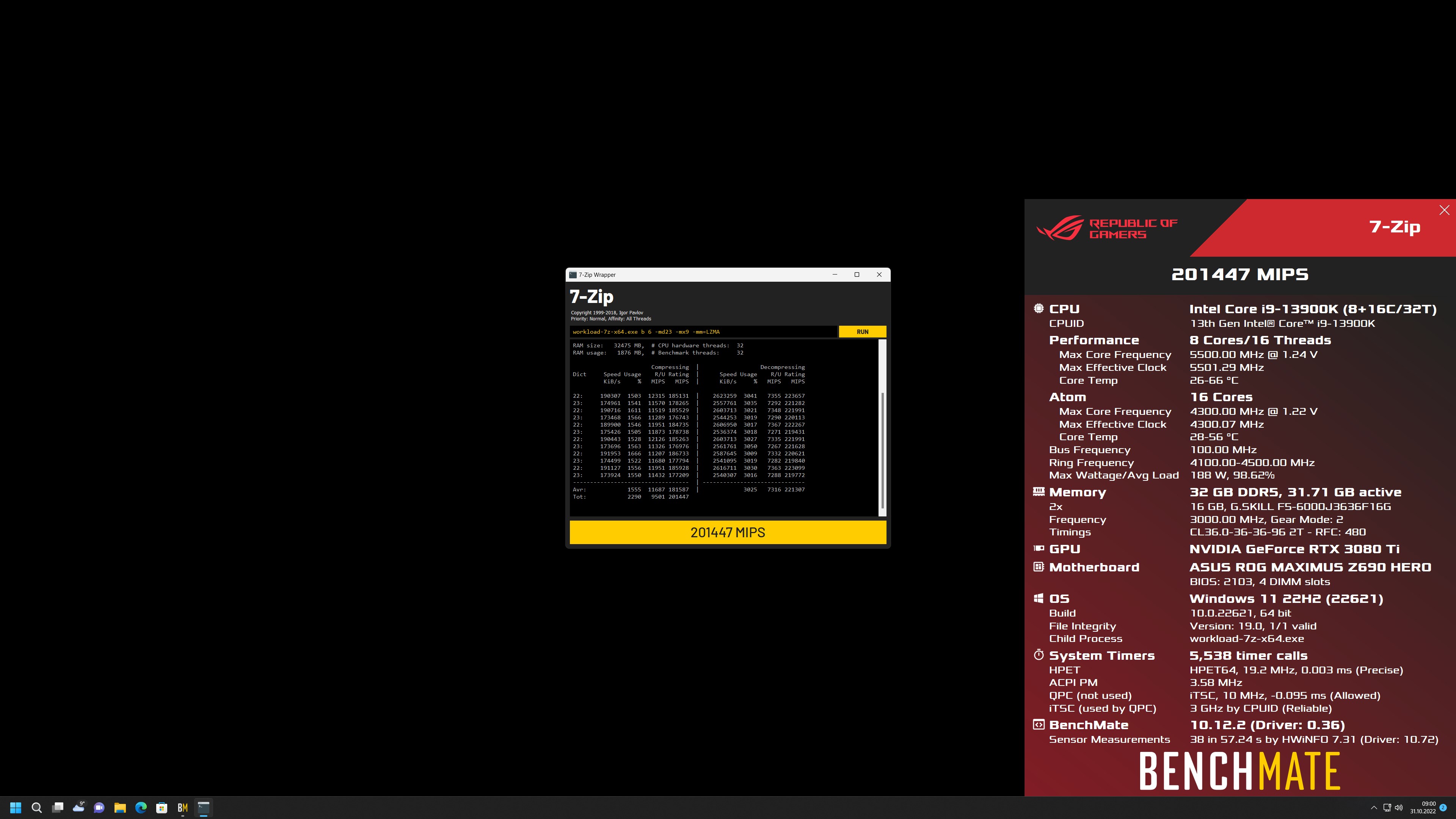Click 'ASUS ROG MAXIMUS Z690 HERO' text
The width and height of the screenshot is (1456, 819).
point(1310,568)
